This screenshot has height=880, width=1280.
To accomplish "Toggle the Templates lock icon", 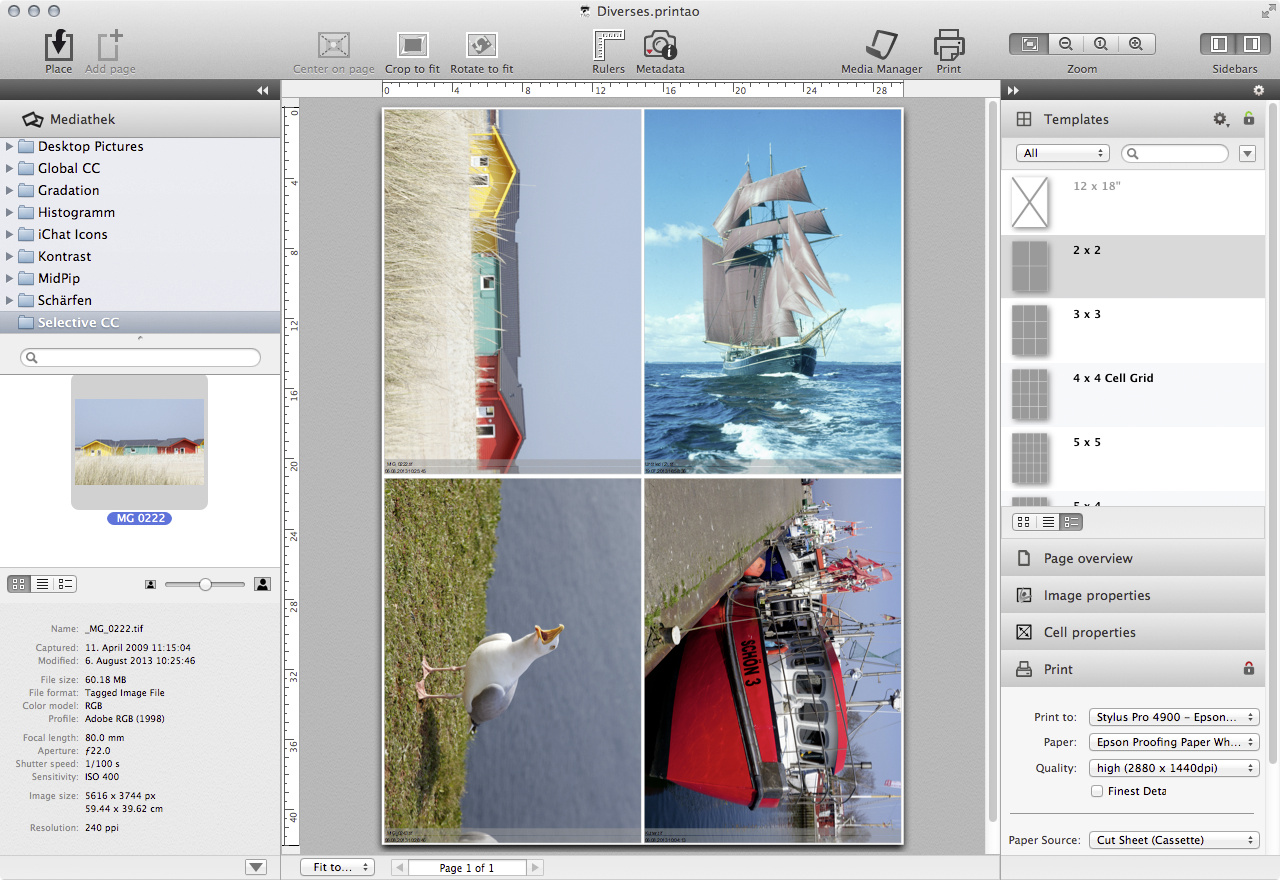I will tap(1248, 119).
